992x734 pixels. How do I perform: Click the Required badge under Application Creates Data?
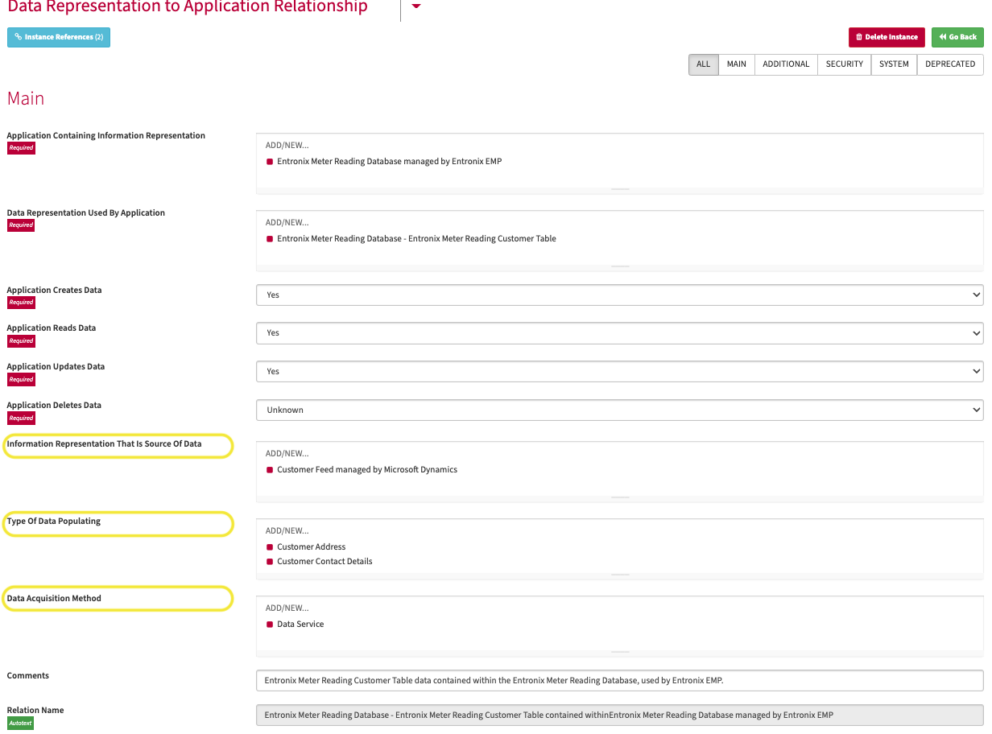tap(21, 302)
